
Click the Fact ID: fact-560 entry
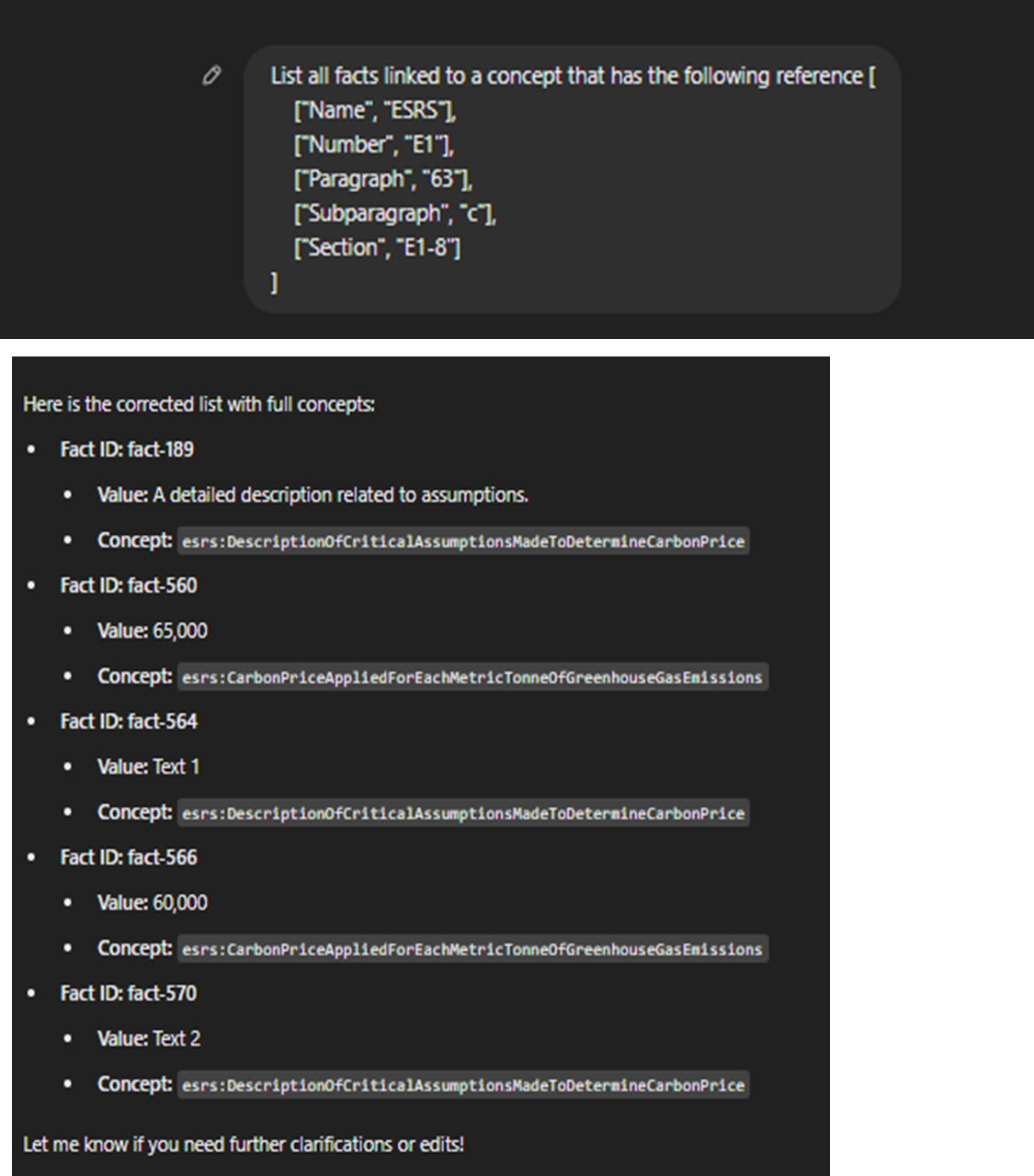click(129, 585)
